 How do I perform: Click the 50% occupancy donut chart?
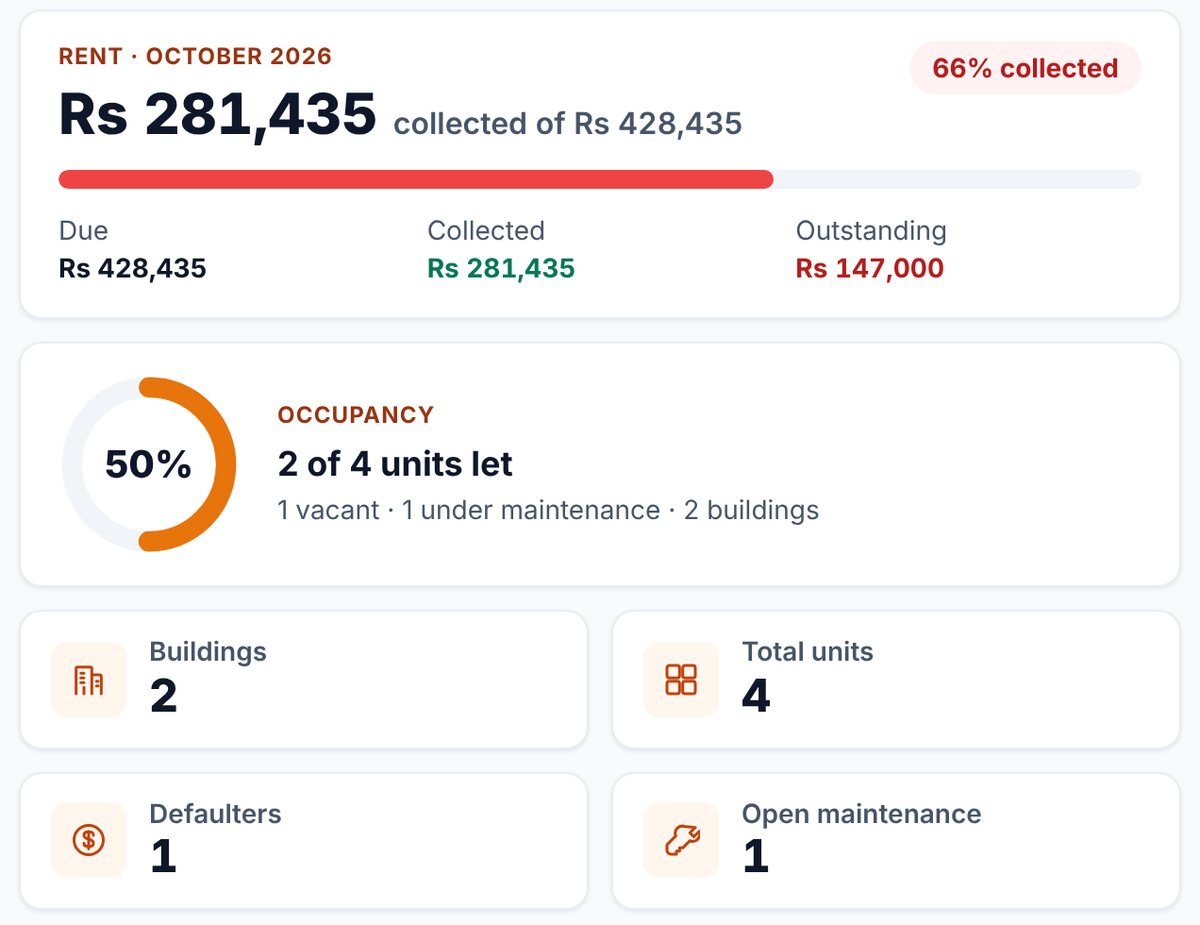[149, 464]
